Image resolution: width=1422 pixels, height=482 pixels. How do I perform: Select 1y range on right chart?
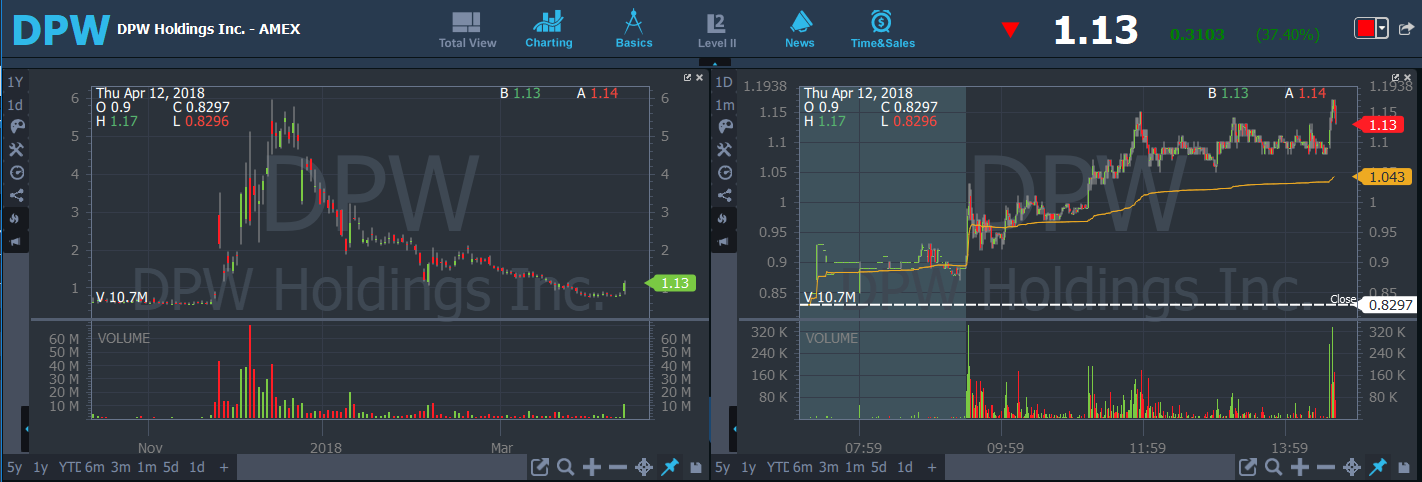point(748,467)
